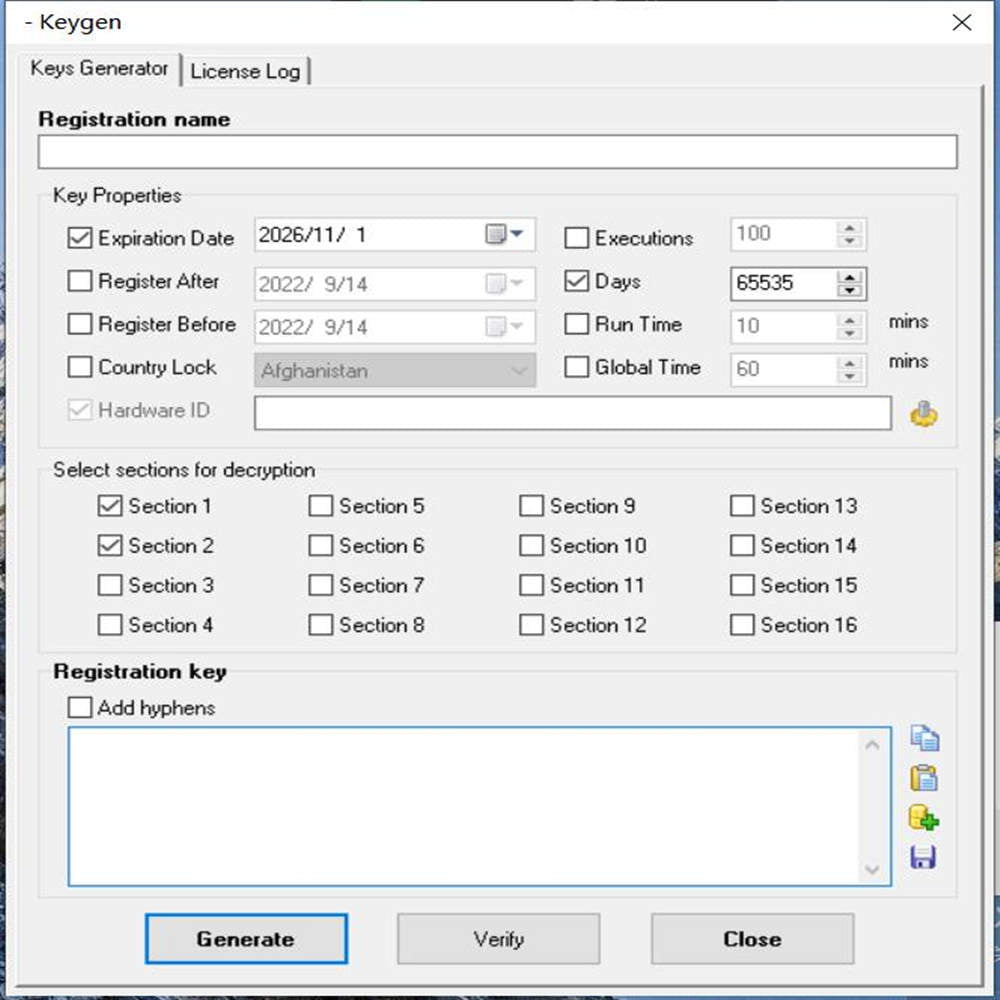Copy the registration key to clipboard

[924, 738]
